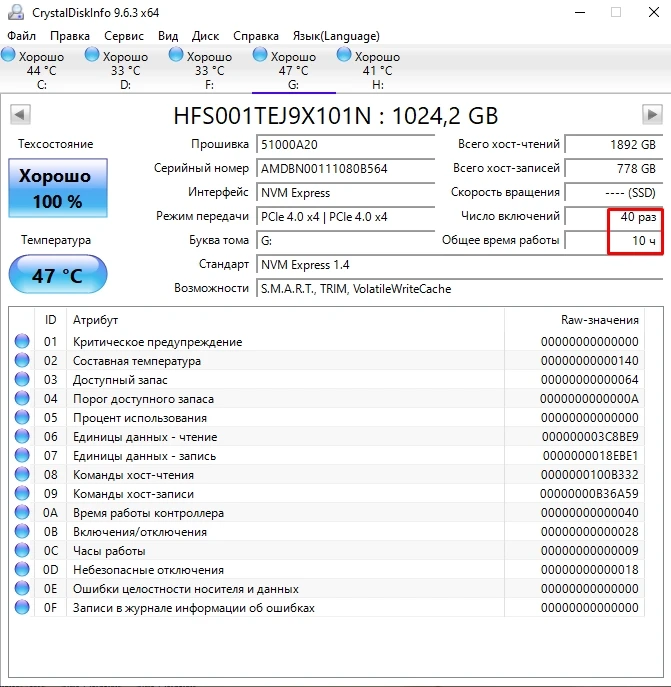The width and height of the screenshot is (671, 687).
Task: Click status orb for attribute 0F
Action: [22, 607]
